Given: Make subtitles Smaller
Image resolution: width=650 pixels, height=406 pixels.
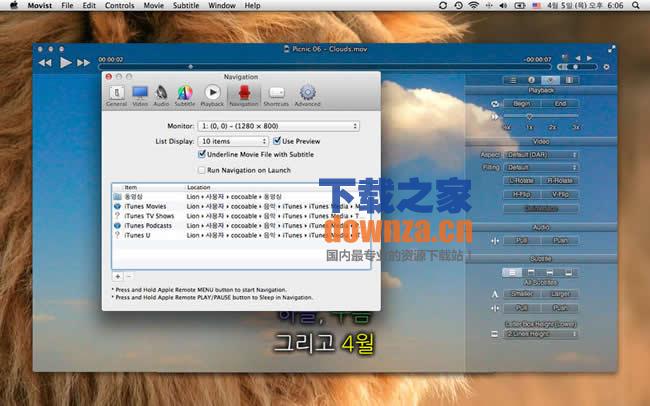Looking at the screenshot, I should click(521, 294).
